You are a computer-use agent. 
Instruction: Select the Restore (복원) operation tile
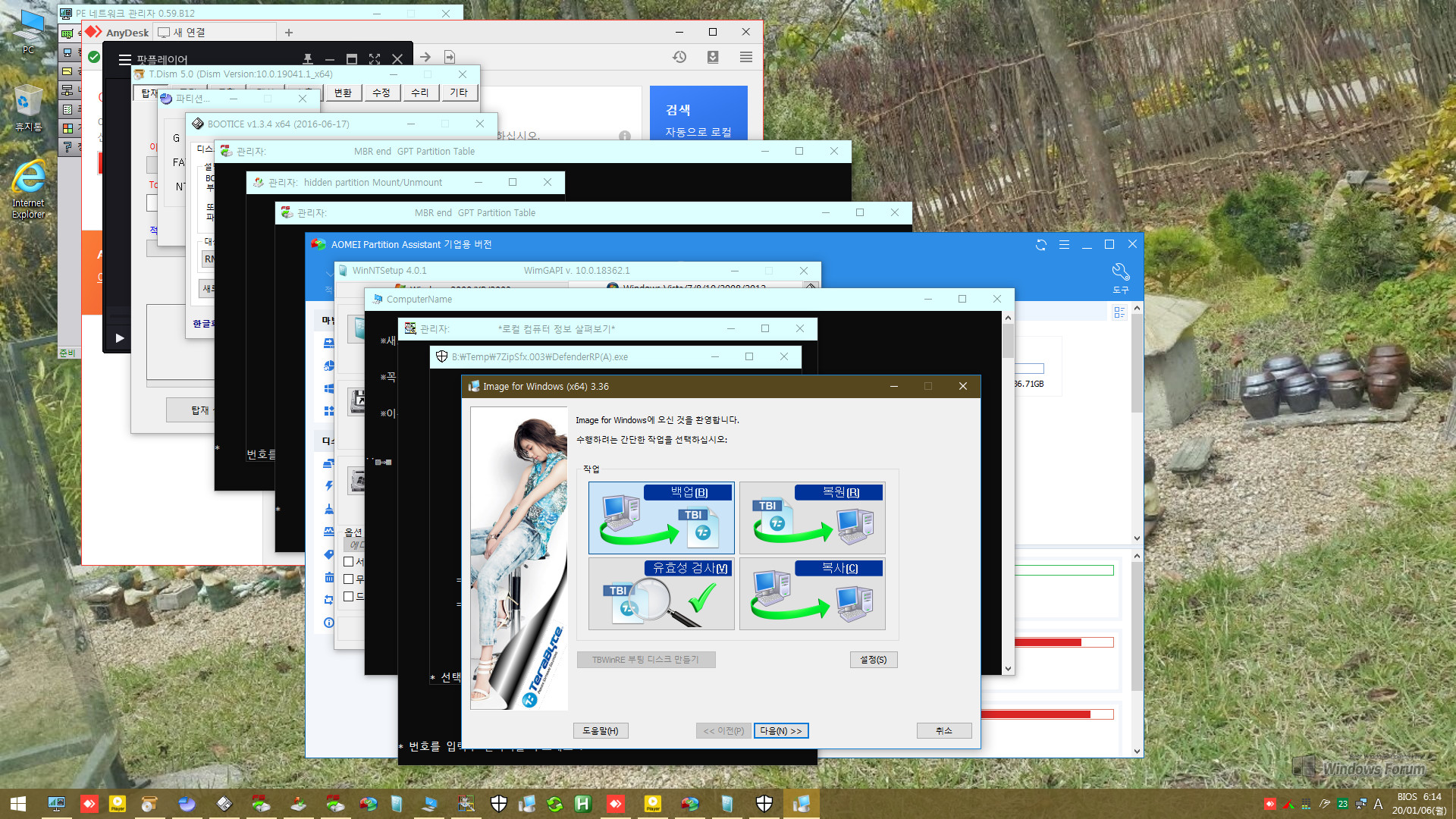(812, 518)
